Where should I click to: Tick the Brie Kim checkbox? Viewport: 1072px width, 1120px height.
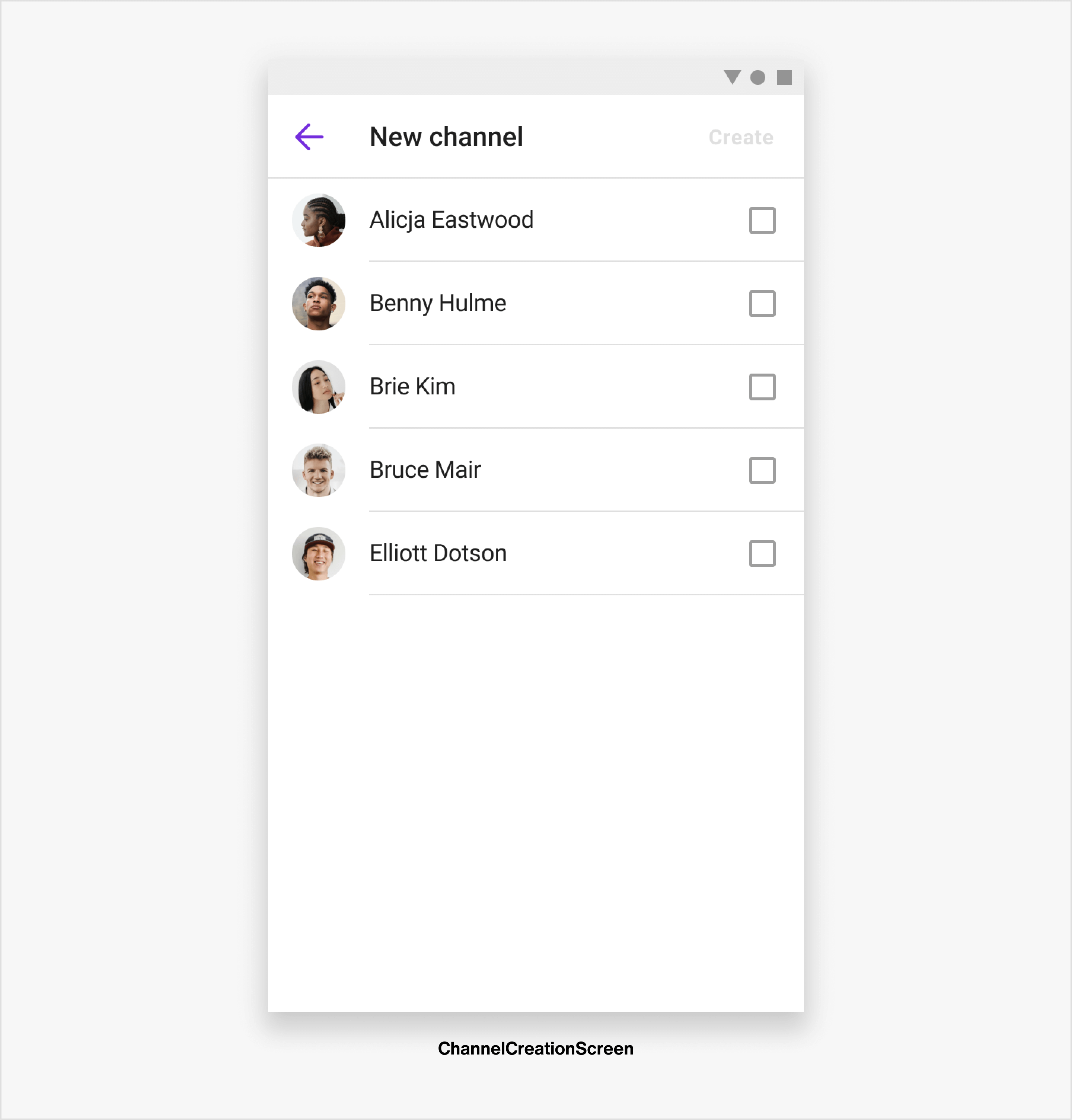tap(762, 387)
